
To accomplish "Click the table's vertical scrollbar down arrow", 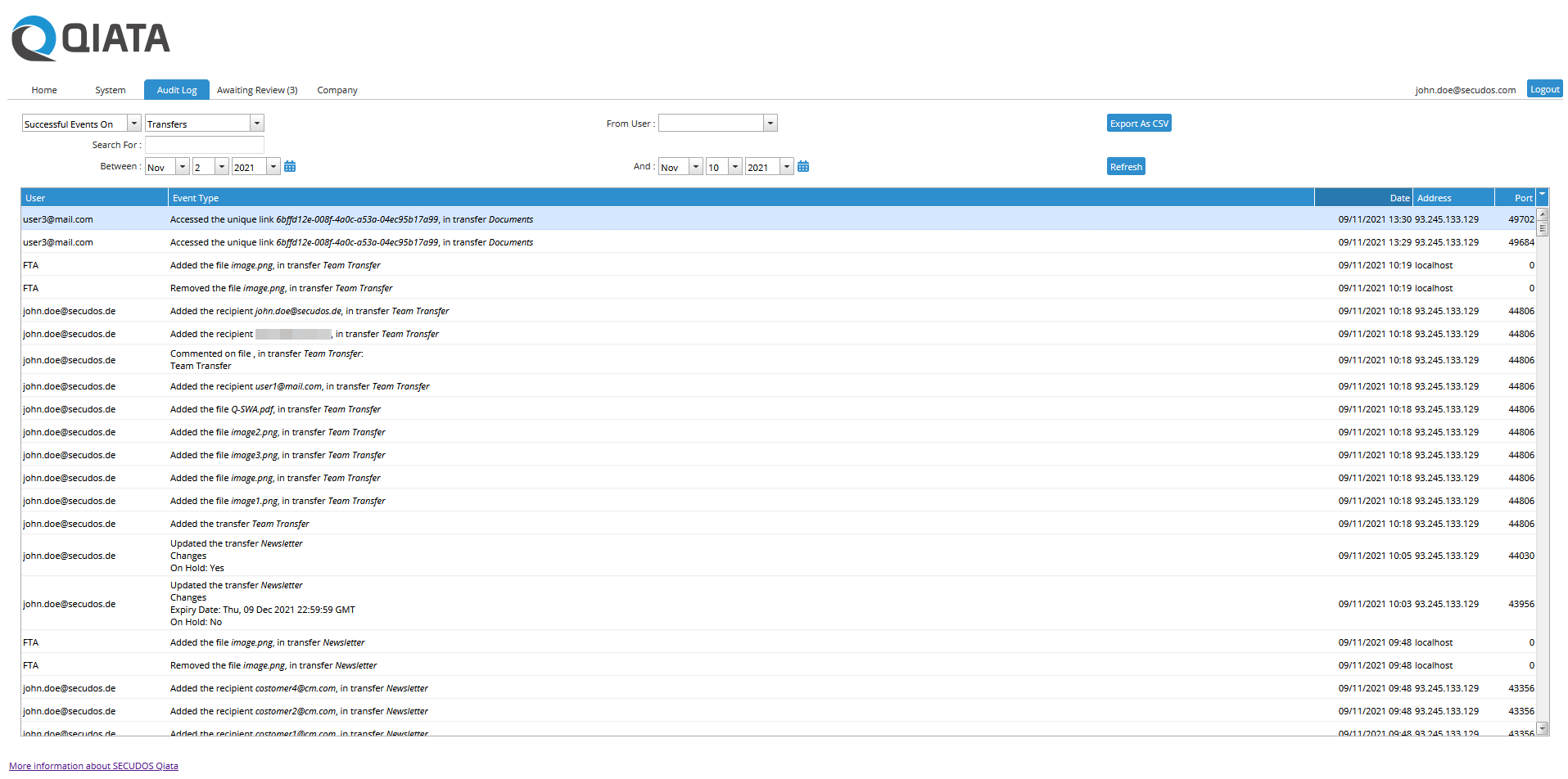I will tap(1543, 727).
